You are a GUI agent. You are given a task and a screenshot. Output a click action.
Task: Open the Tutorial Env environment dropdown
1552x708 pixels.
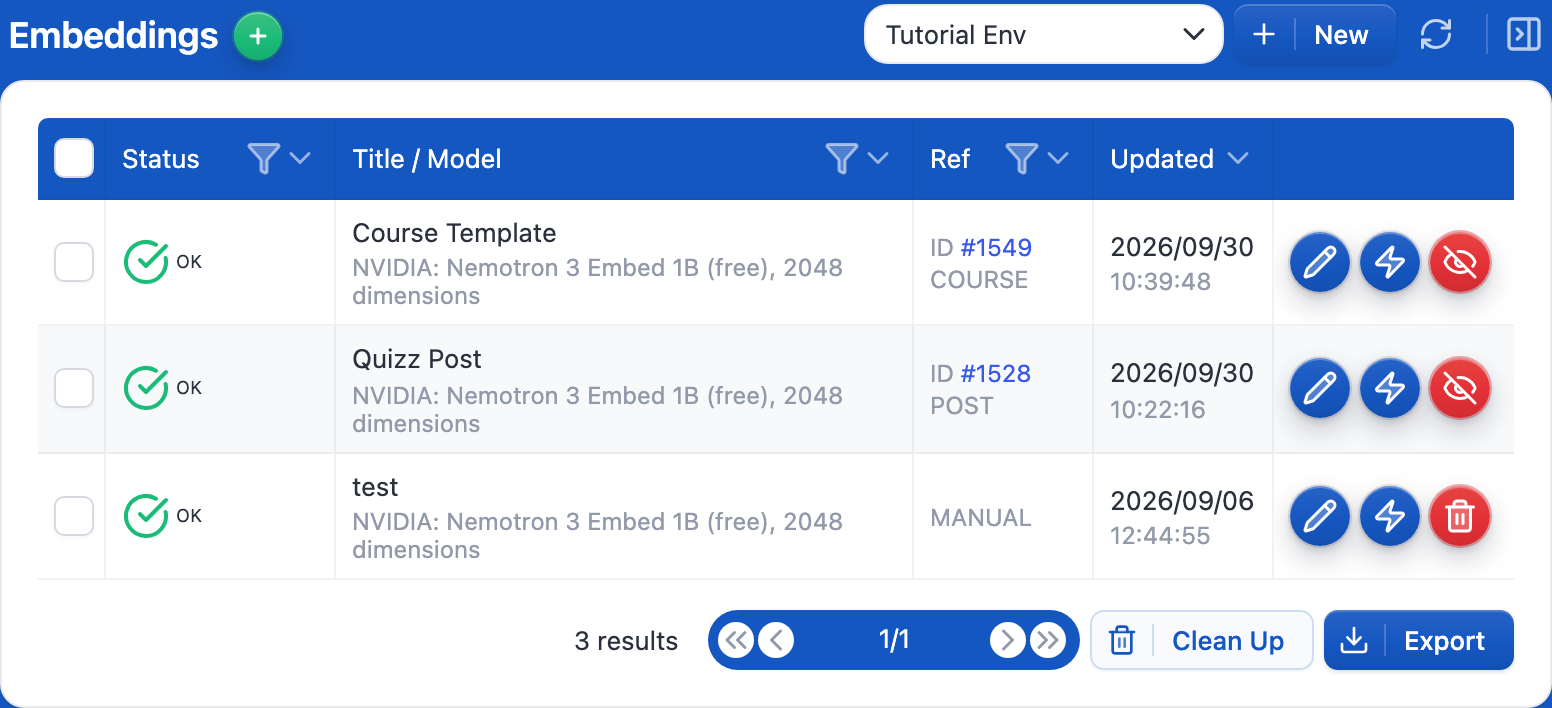(1044, 35)
